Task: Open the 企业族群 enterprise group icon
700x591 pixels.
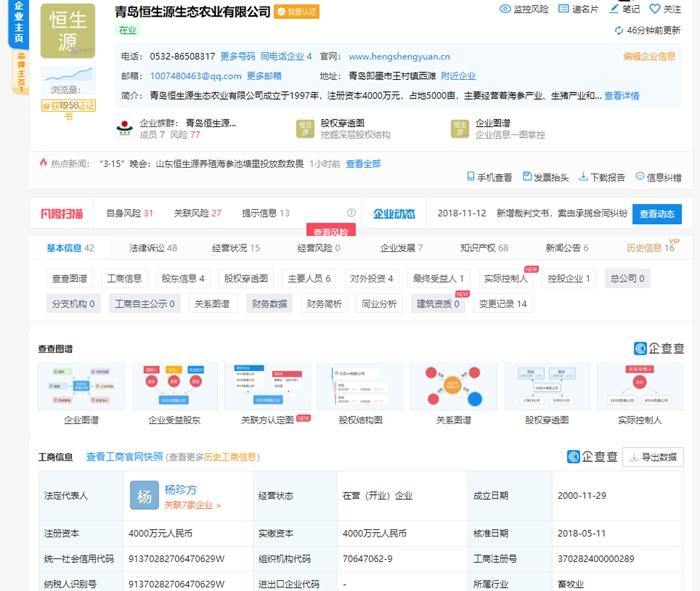Action: tap(124, 128)
